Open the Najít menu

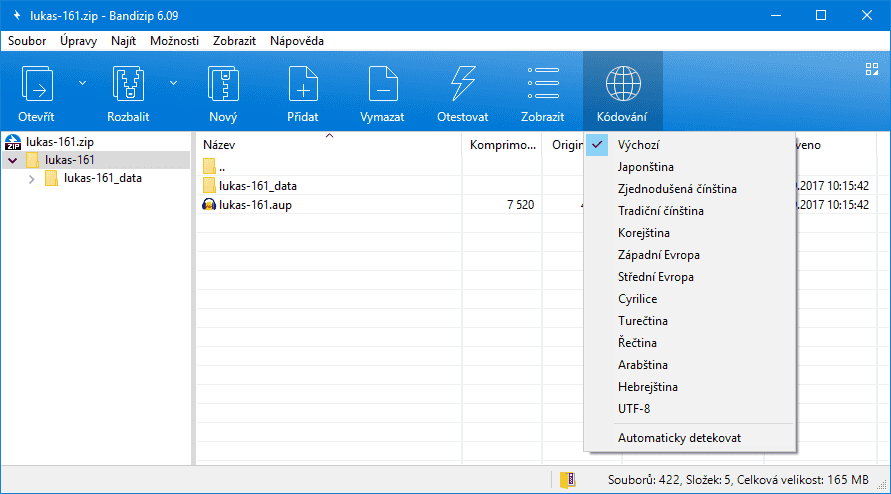[x=123, y=41]
